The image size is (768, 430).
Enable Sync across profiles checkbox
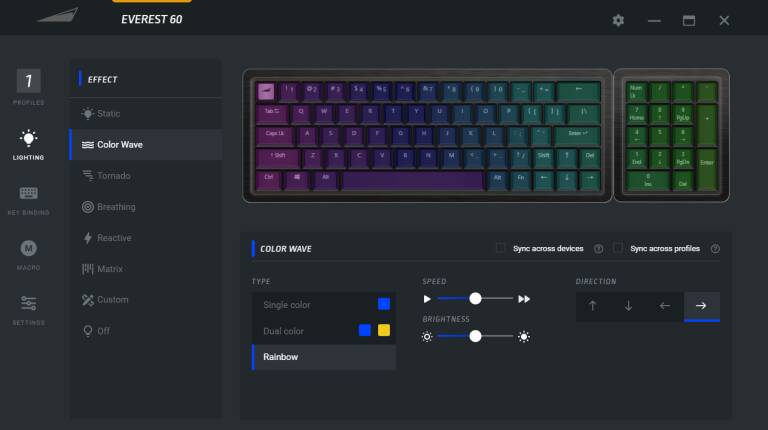tap(618, 248)
